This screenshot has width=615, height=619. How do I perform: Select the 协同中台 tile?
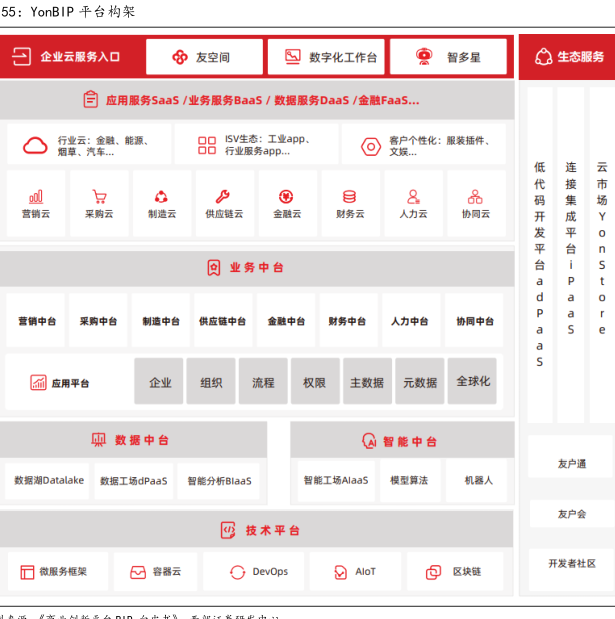click(x=474, y=321)
